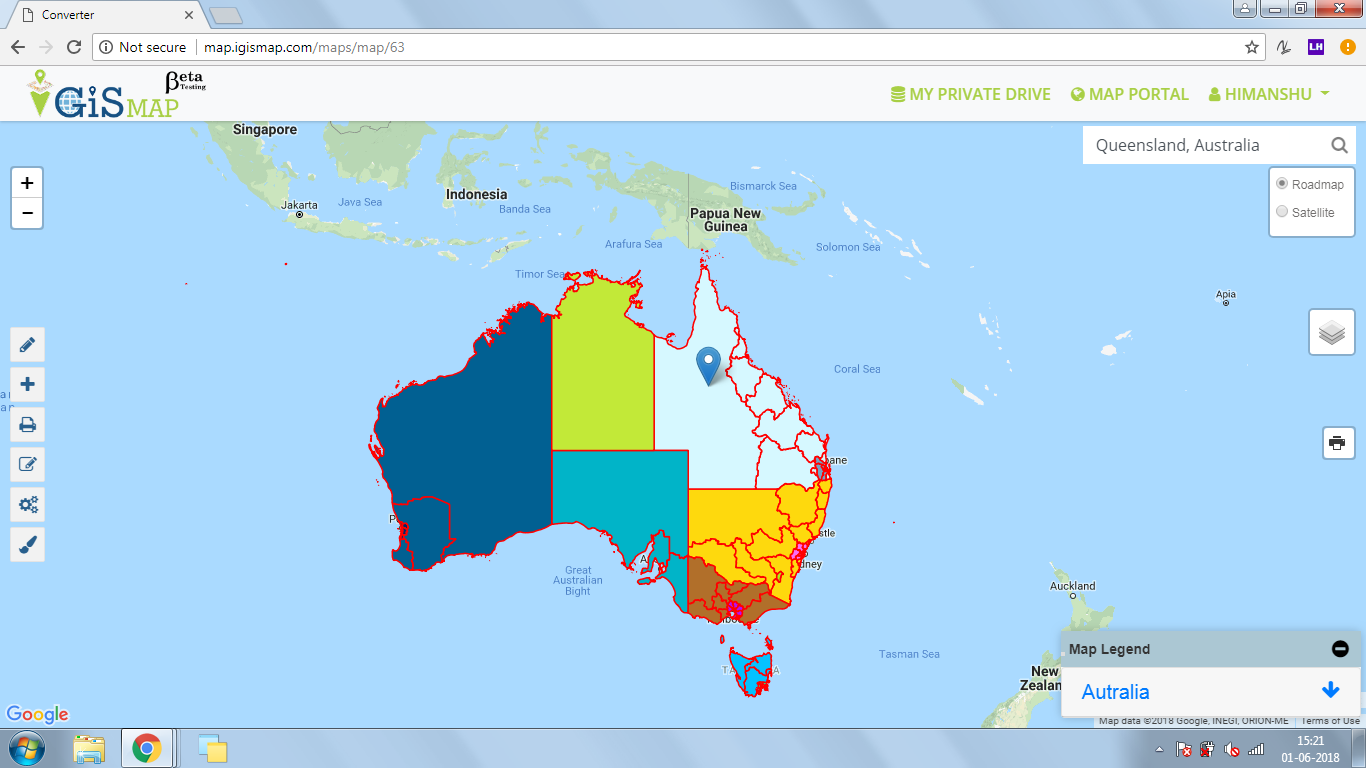Open Chrome from the taskbar
The width and height of the screenshot is (1366, 768).
pos(147,748)
